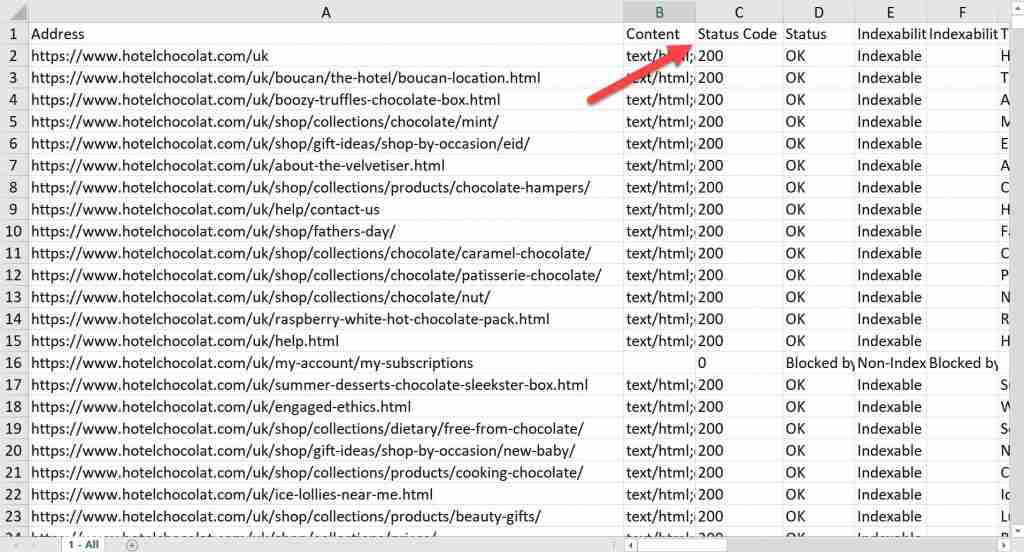Select the raspberry-white-hot-chocolate-pack.html URL cell
Viewport: 1024px width, 552px height.
[325, 319]
